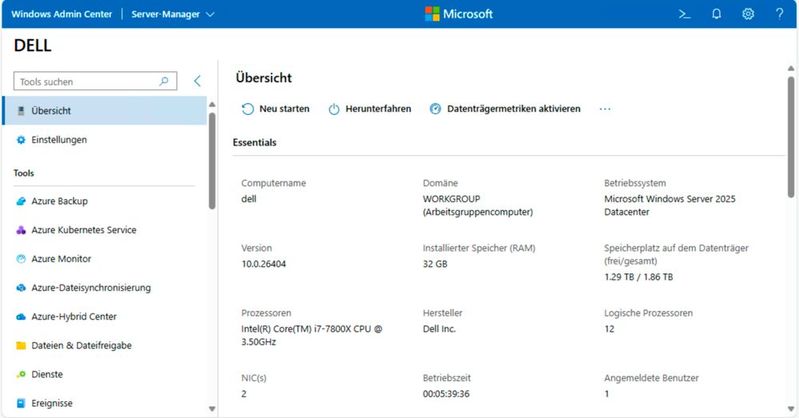Open the settings gear in header
799x418 pixels.
point(748,14)
